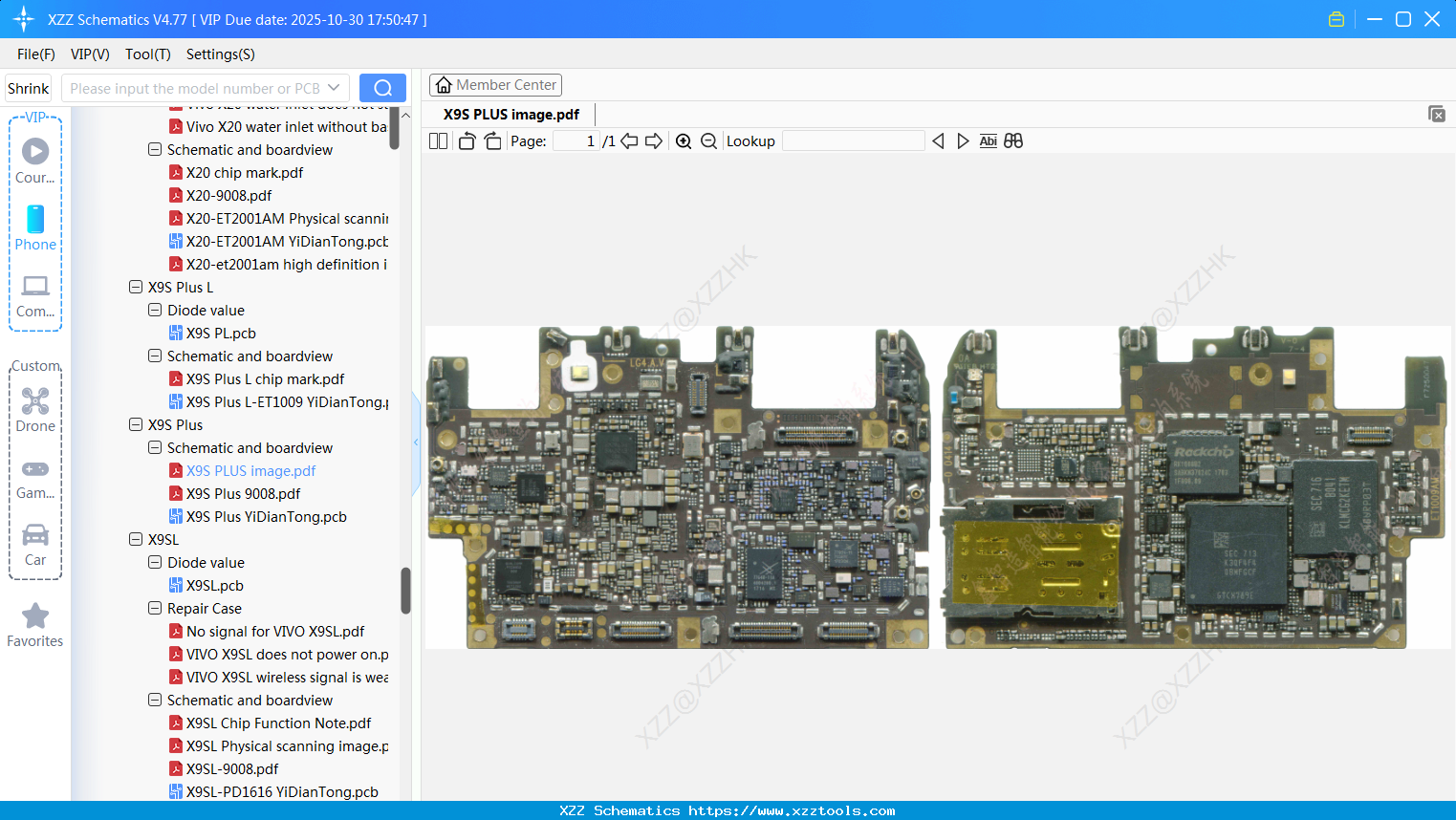Rotate page counterclockwise icon
This screenshot has height=820, width=1456.
point(467,141)
